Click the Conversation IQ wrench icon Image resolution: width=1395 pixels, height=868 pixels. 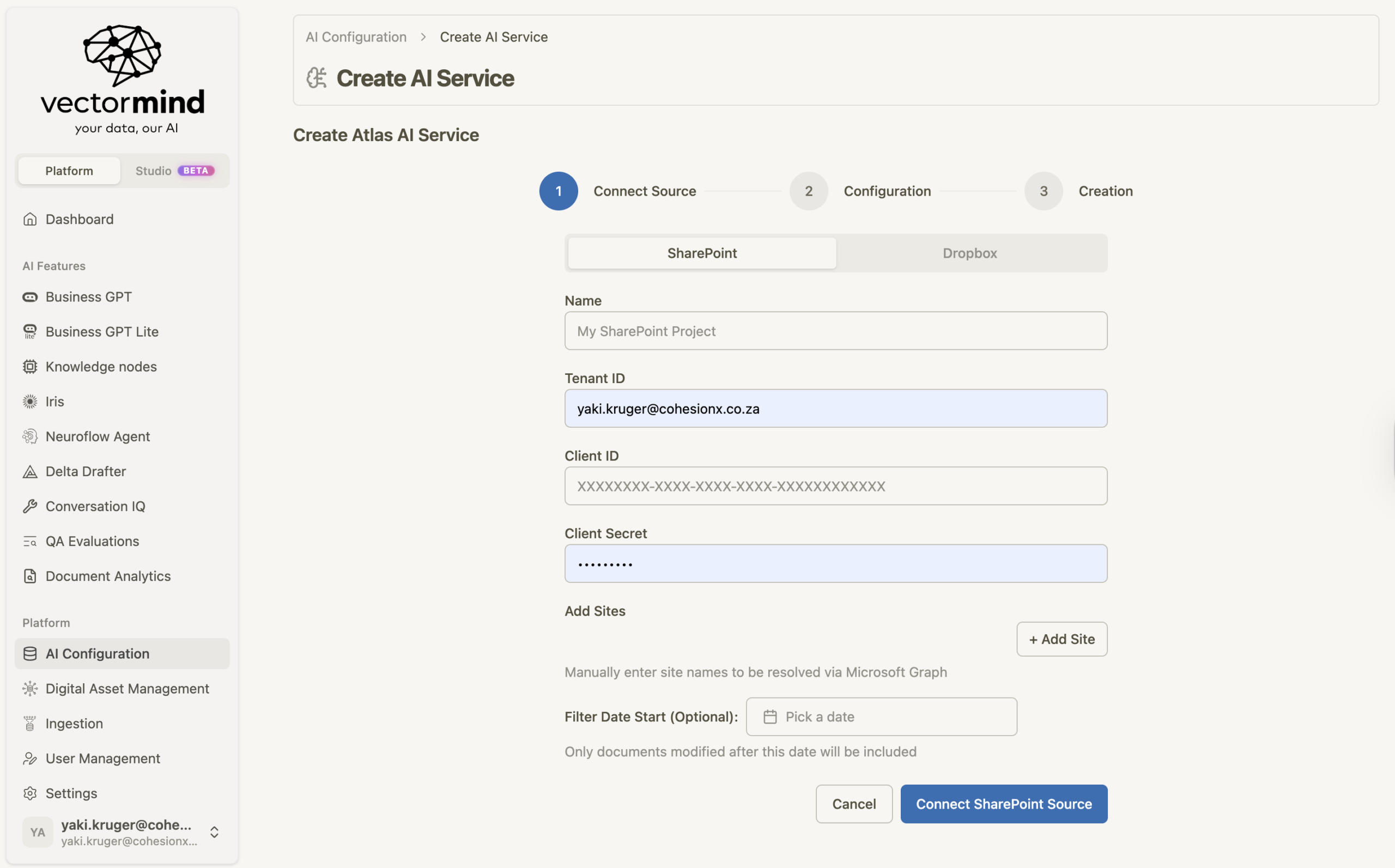point(30,506)
